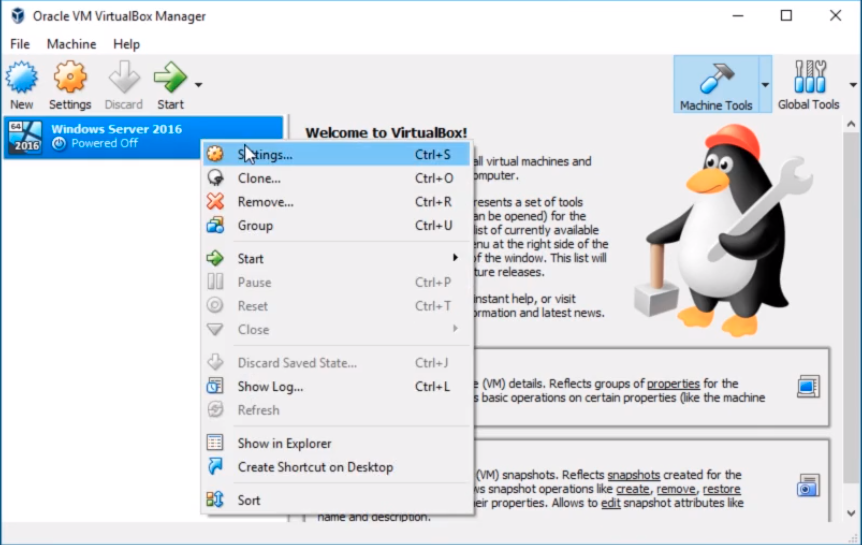Click the green Start arrow toolbar icon
The image size is (862, 545).
coord(170,79)
